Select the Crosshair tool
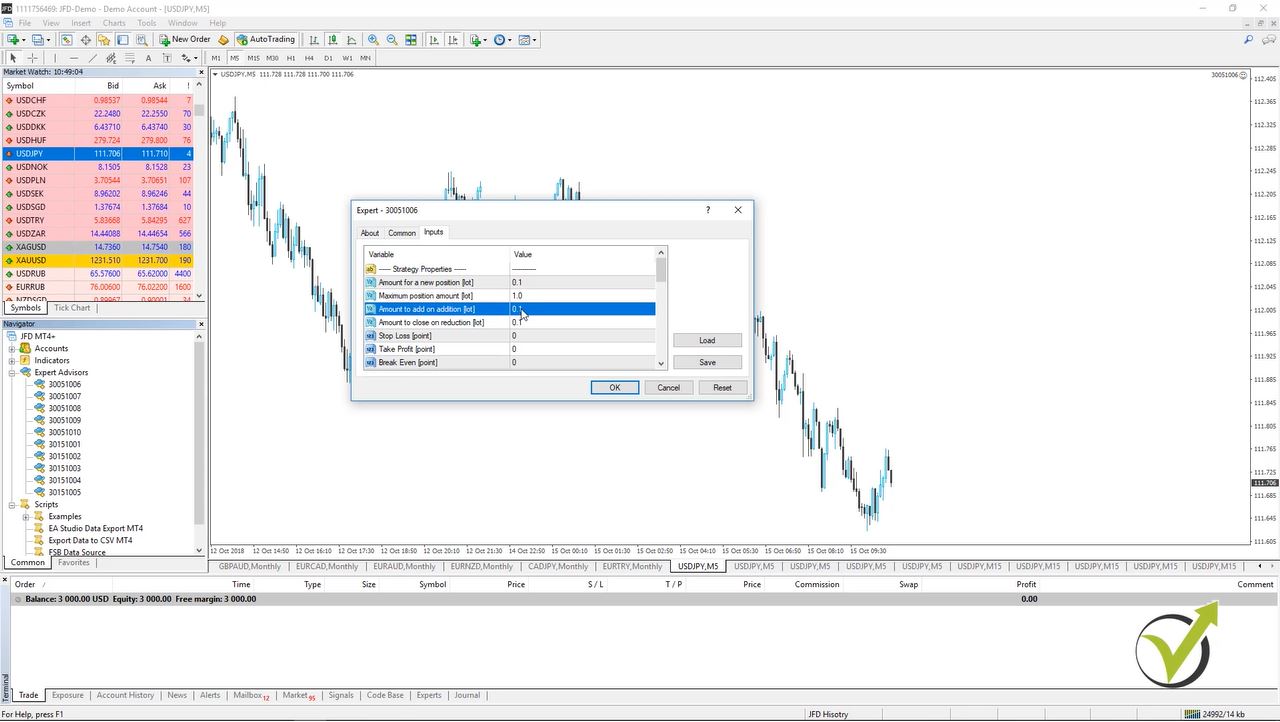 tap(31, 57)
